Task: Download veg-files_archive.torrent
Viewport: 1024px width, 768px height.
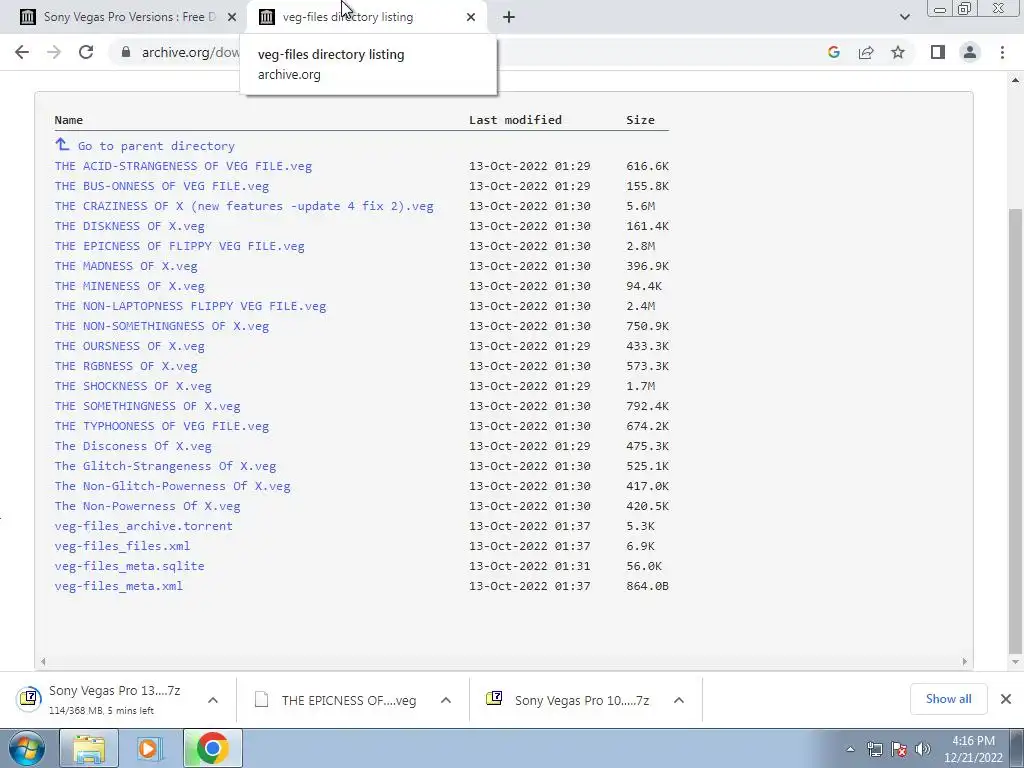Action: (x=144, y=526)
